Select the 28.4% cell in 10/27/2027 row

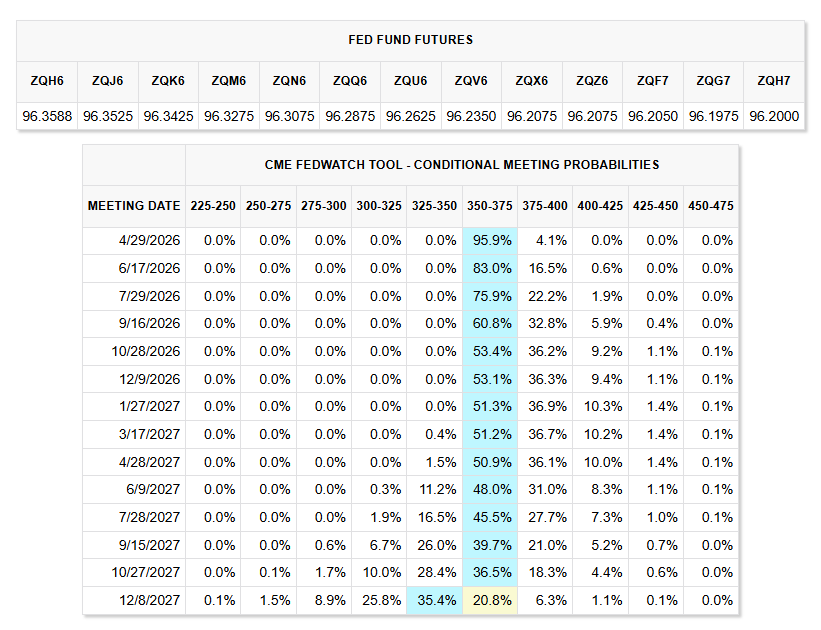[x=437, y=572]
